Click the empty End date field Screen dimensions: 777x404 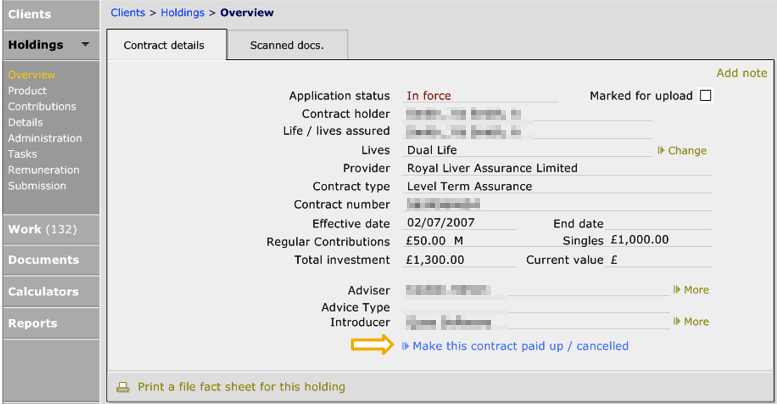(658, 223)
